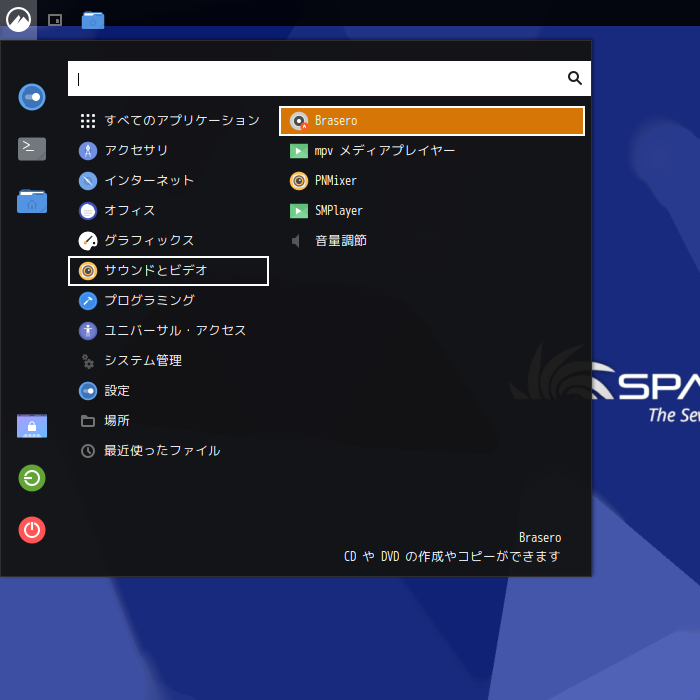The height and width of the screenshot is (700, 700).
Task: Click the paint palette icon beside グラフィックス
Action: (x=88, y=241)
